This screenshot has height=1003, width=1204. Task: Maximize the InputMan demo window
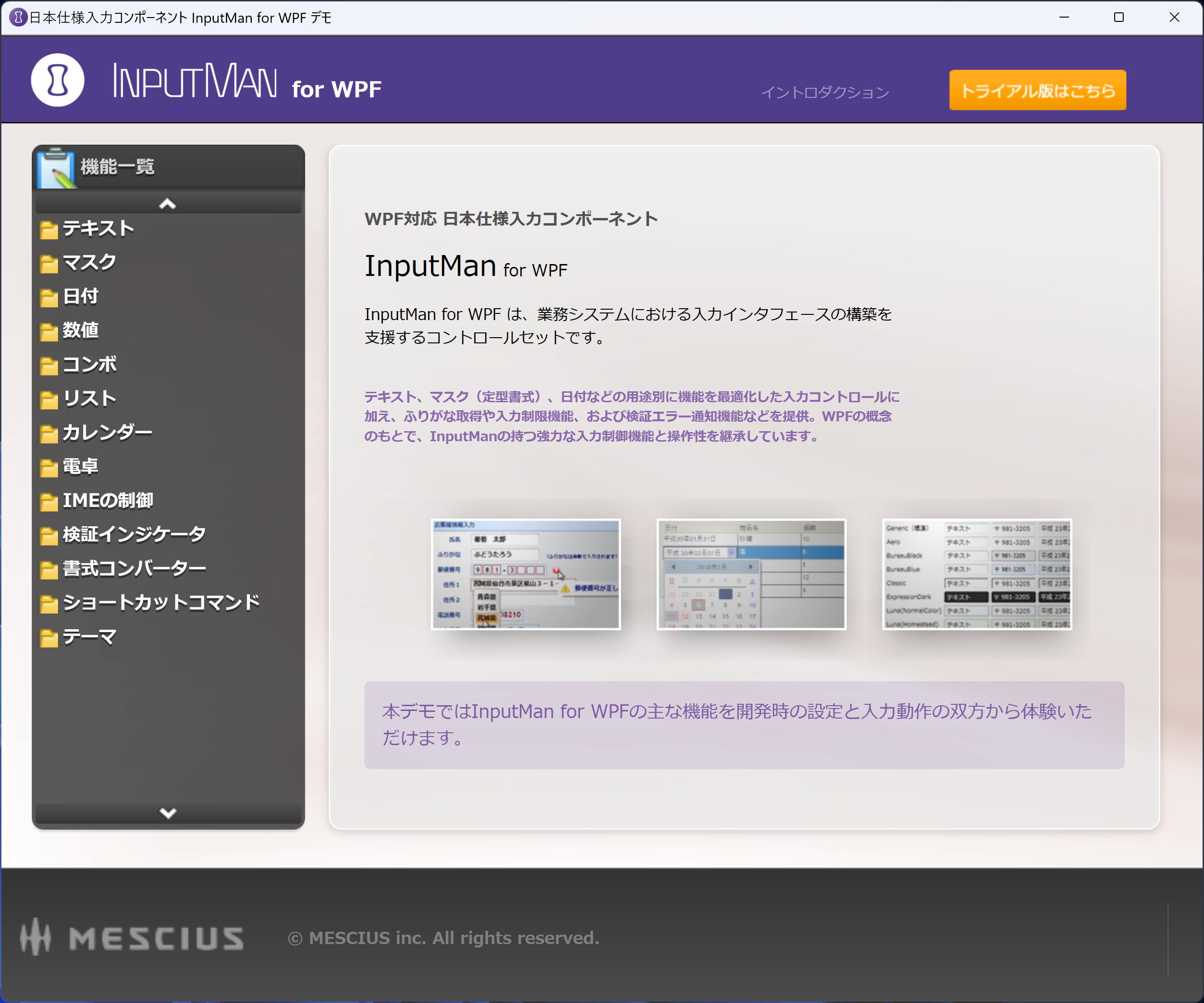click(1118, 17)
